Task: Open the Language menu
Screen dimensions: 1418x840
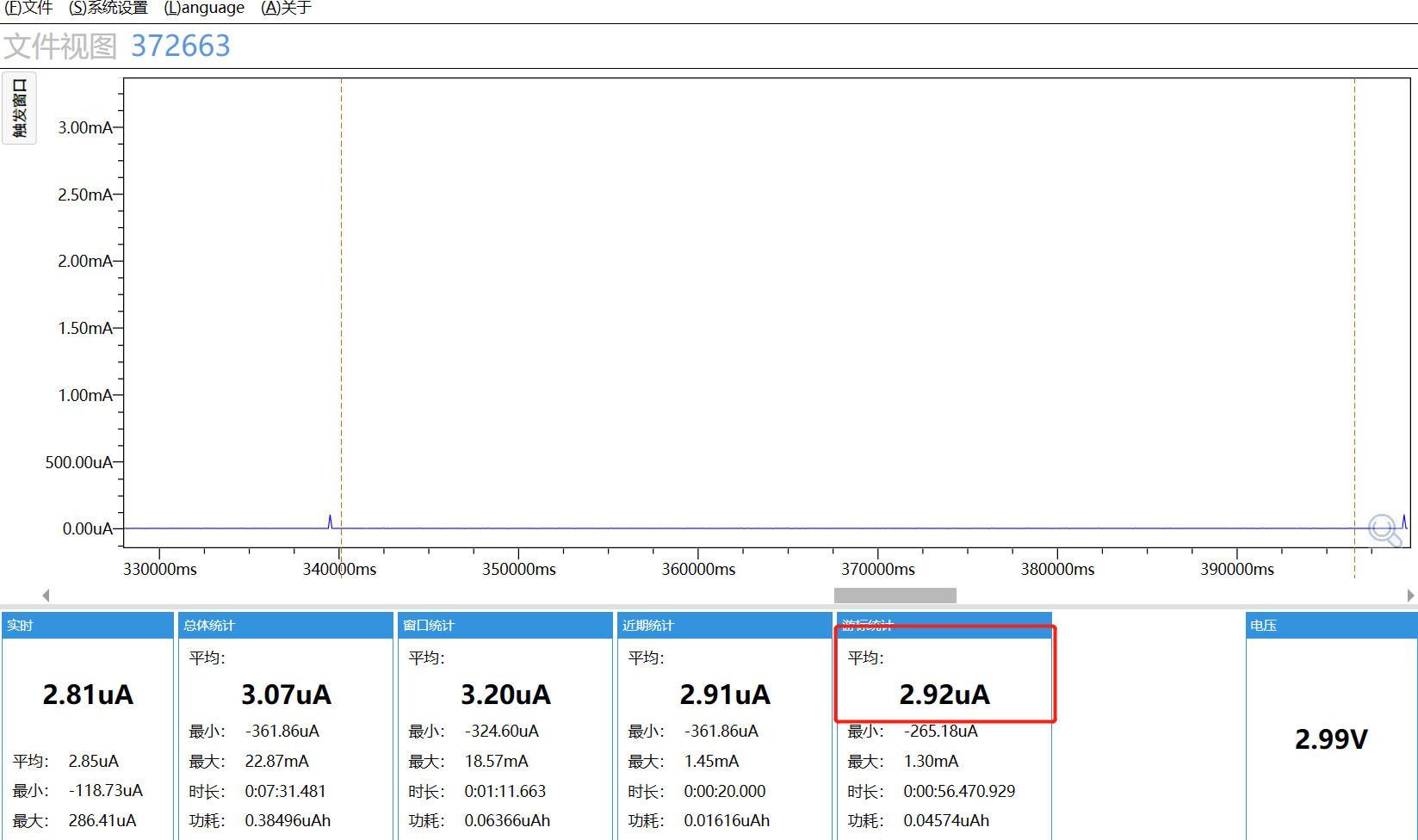Action: coord(204,8)
